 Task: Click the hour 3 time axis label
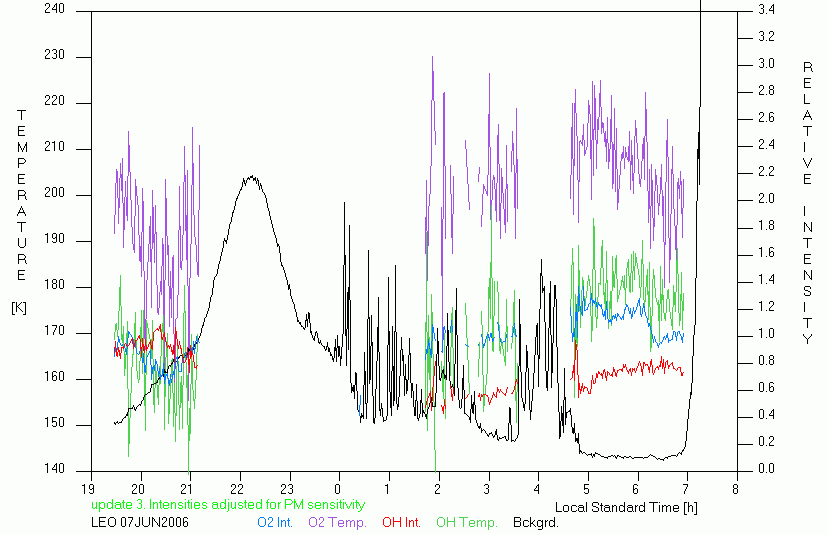pyautogui.click(x=487, y=489)
